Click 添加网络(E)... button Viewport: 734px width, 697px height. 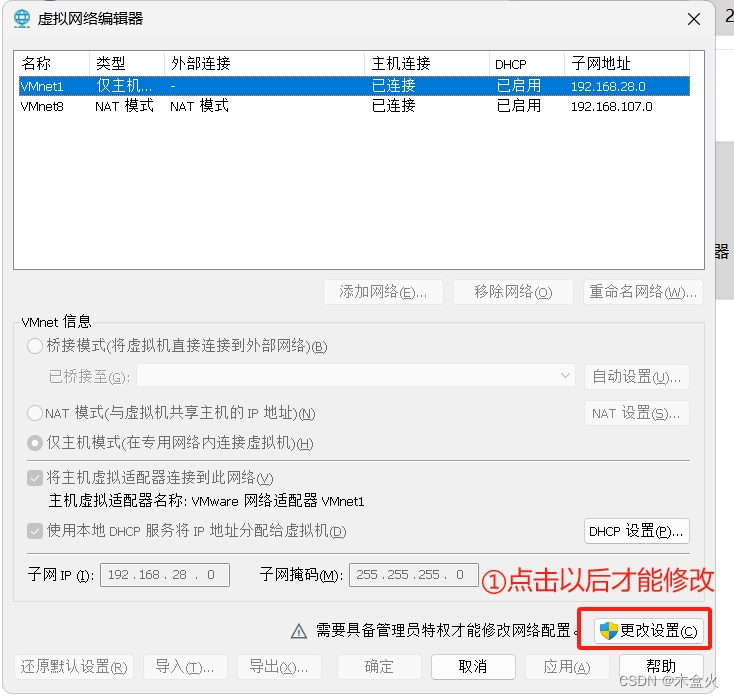[383, 292]
